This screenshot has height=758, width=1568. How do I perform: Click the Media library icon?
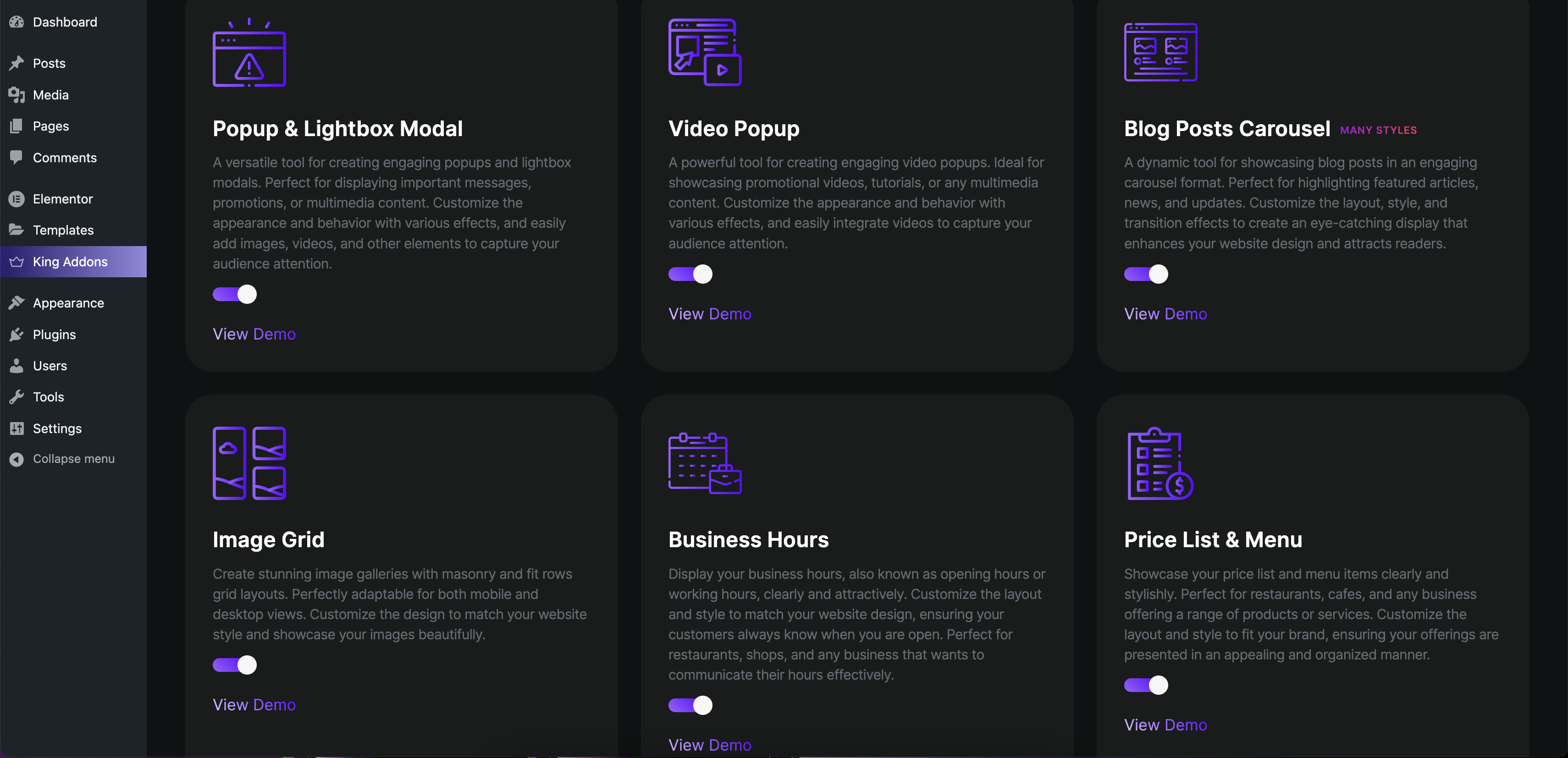click(x=17, y=95)
